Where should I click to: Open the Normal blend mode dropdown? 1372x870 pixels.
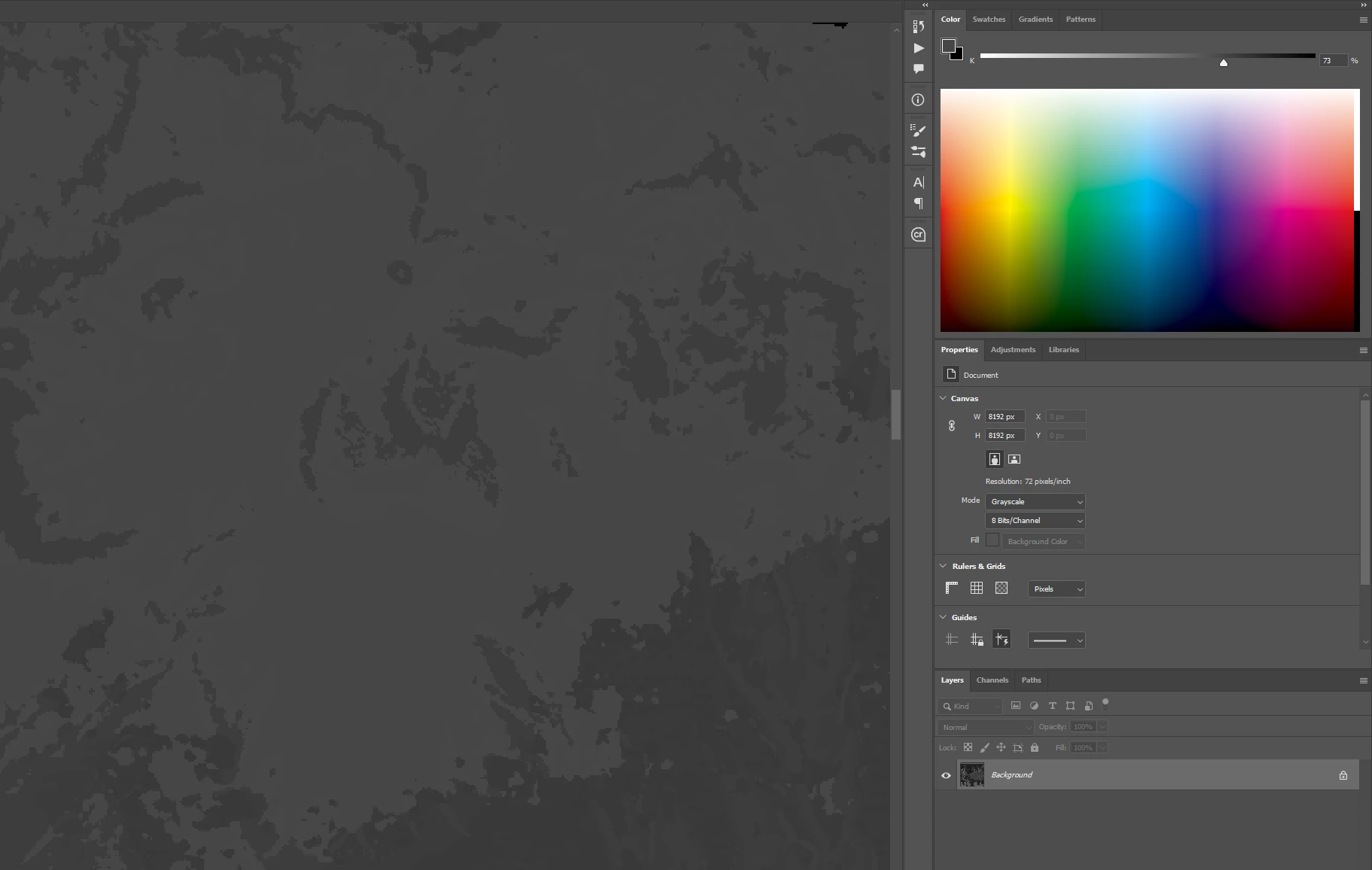(x=986, y=727)
